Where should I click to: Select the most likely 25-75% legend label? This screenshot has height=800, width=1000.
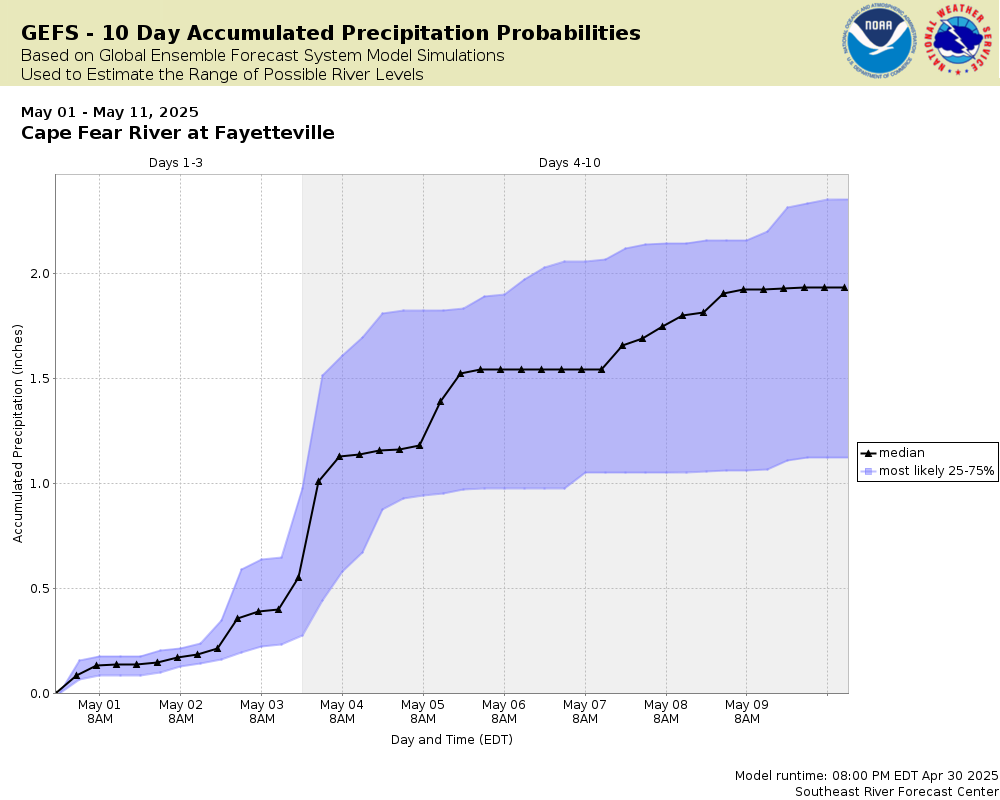click(x=936, y=471)
